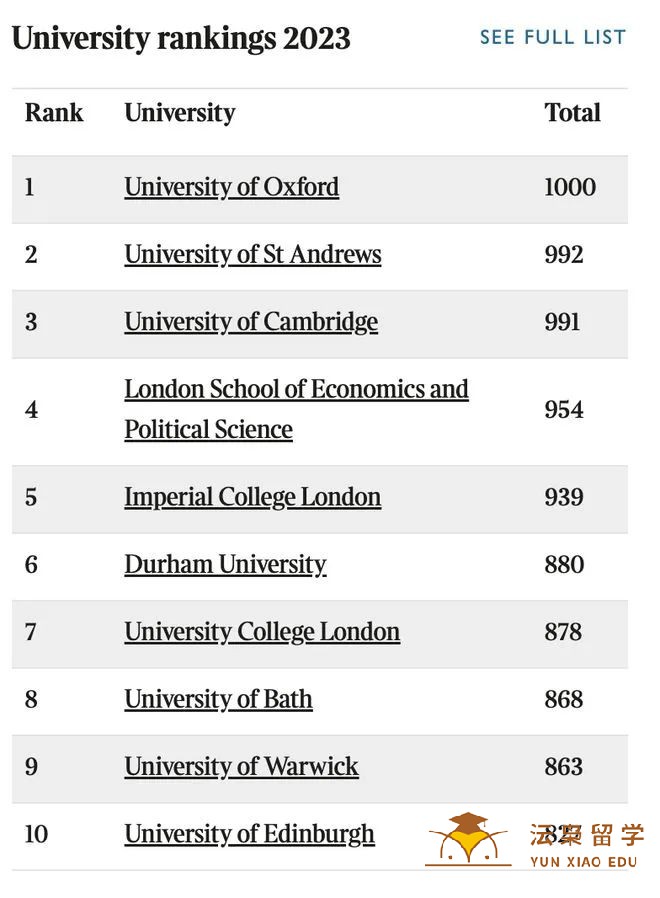Click the YUN XIAO EDU watermark text
Screen dimensions: 660x898
[x=584, y=862]
